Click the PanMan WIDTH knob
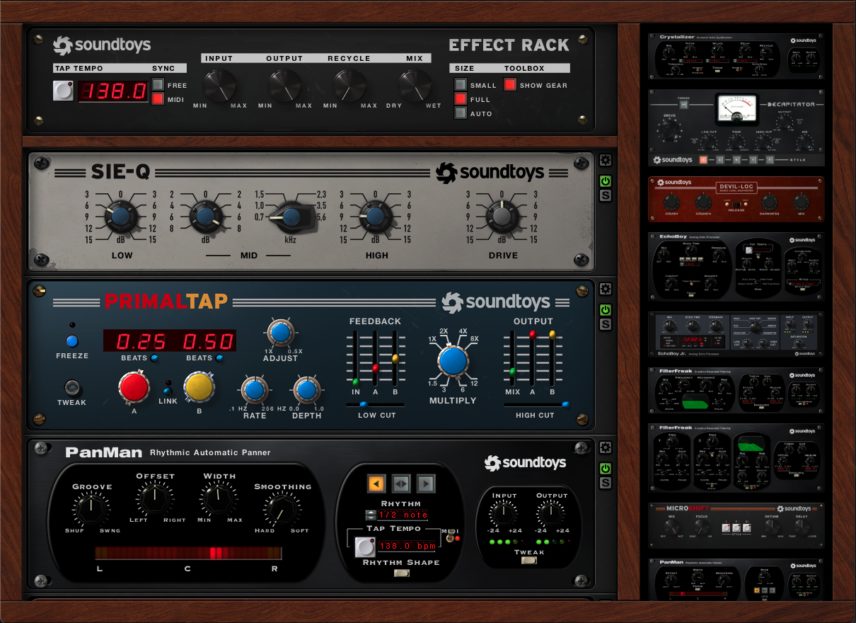The height and width of the screenshot is (623, 856). [x=218, y=497]
